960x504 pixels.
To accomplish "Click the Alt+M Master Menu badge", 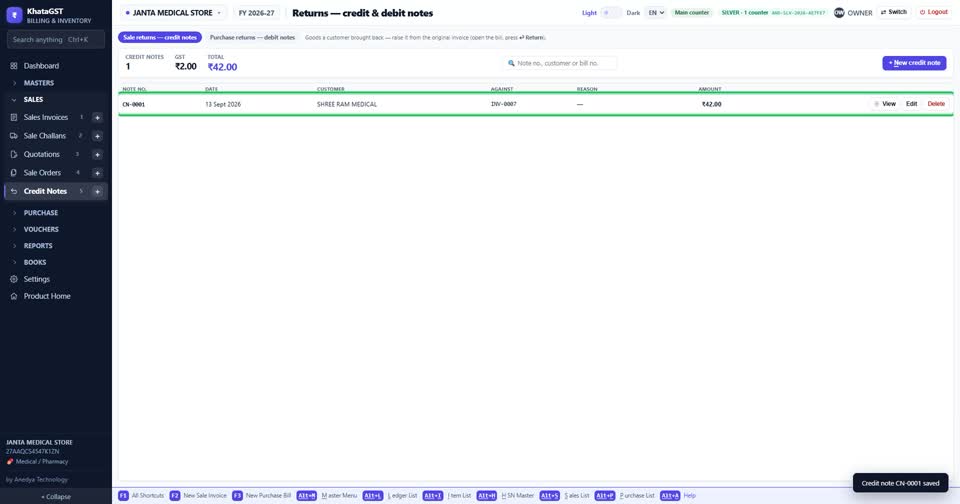I will click(307, 495).
